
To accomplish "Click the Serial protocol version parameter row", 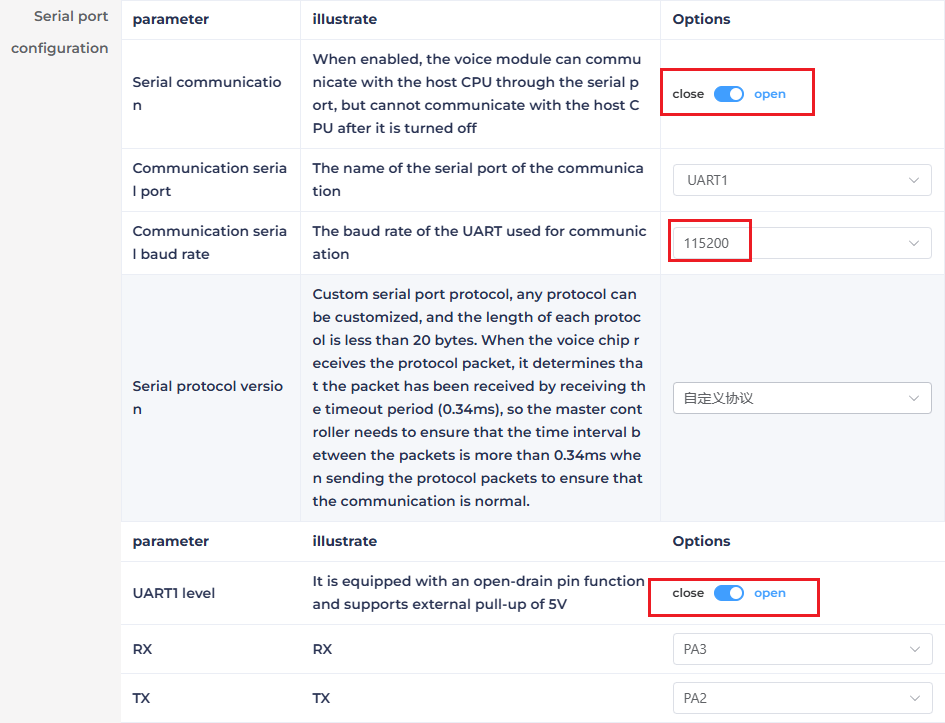I will click(533, 398).
